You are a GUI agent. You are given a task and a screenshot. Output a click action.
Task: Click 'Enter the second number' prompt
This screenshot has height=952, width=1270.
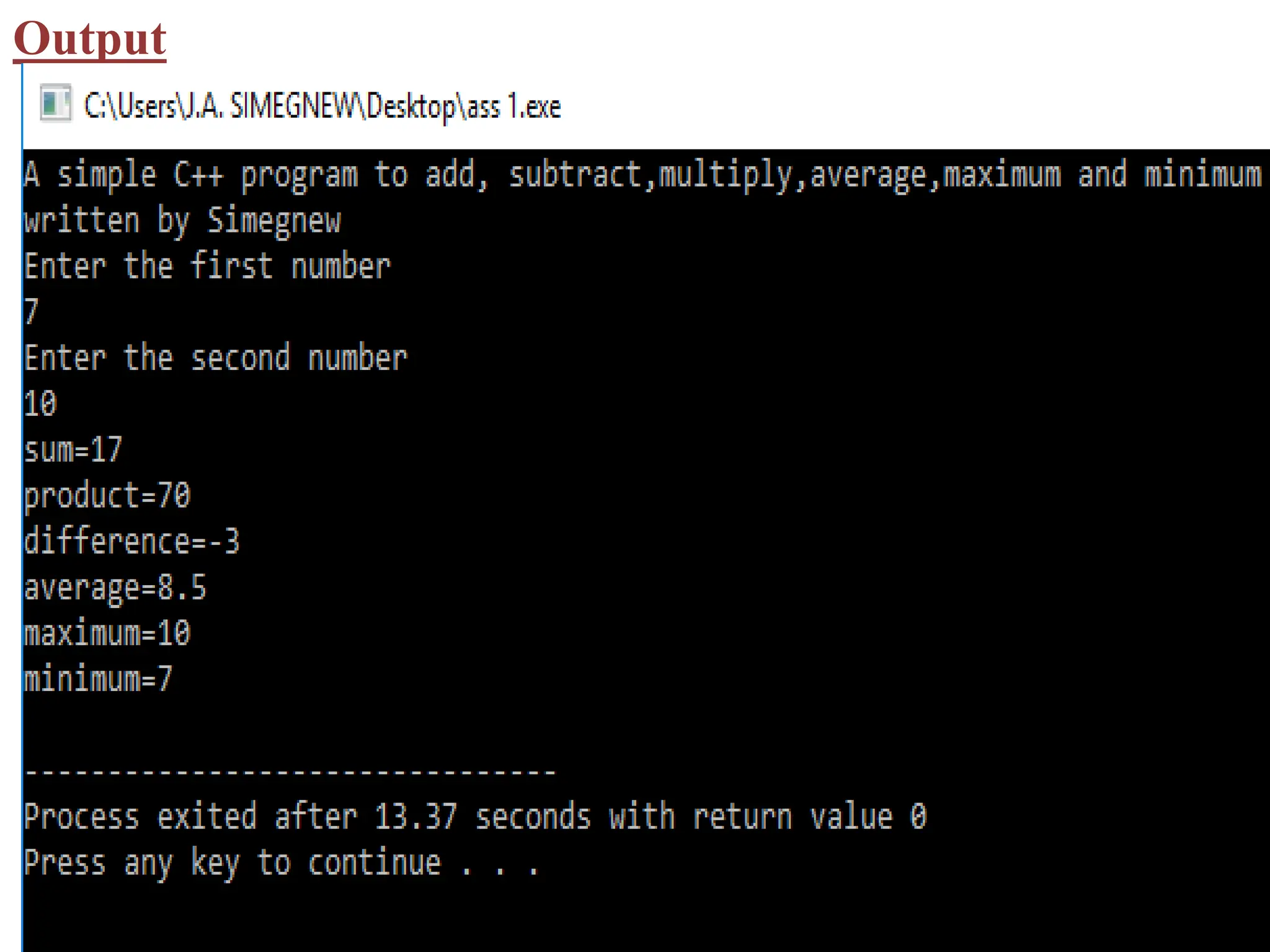(x=216, y=358)
